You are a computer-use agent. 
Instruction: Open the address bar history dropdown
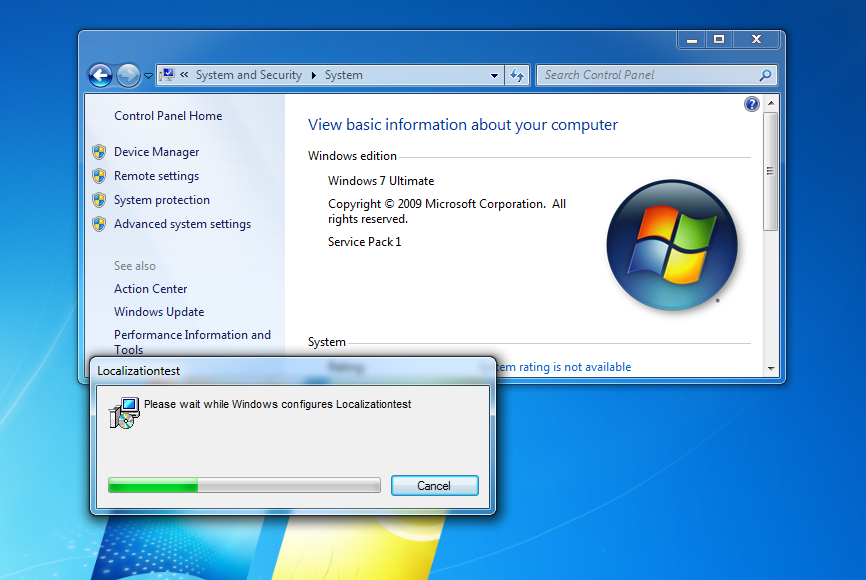[494, 76]
